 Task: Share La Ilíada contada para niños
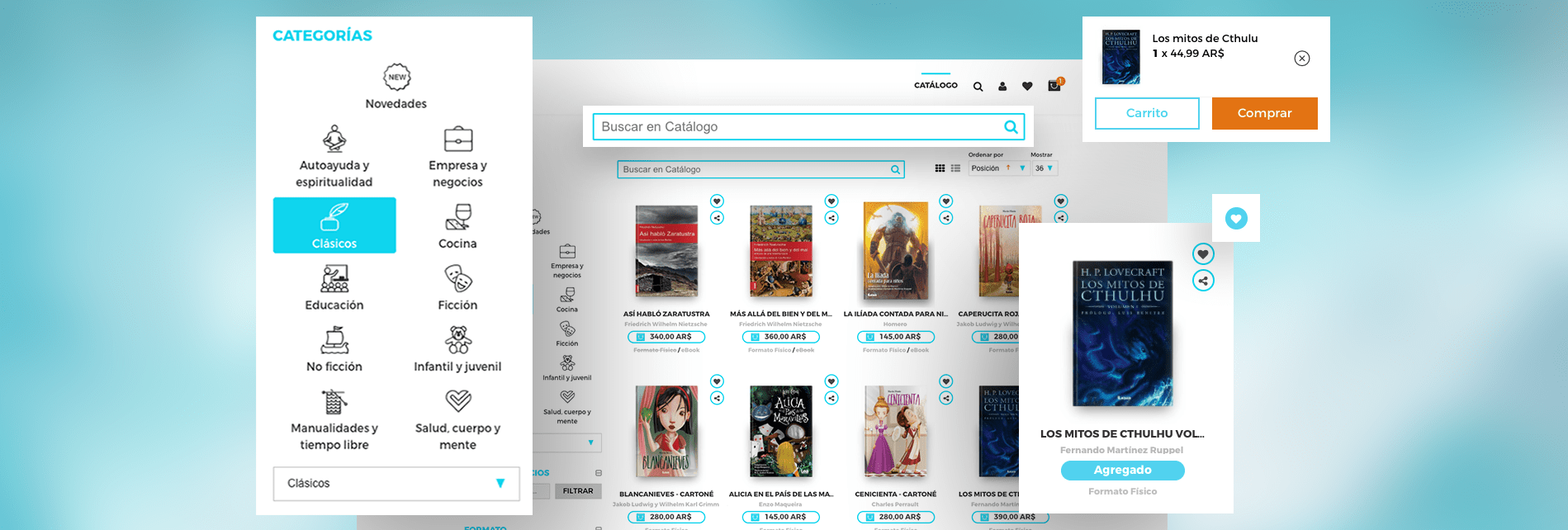[946, 218]
